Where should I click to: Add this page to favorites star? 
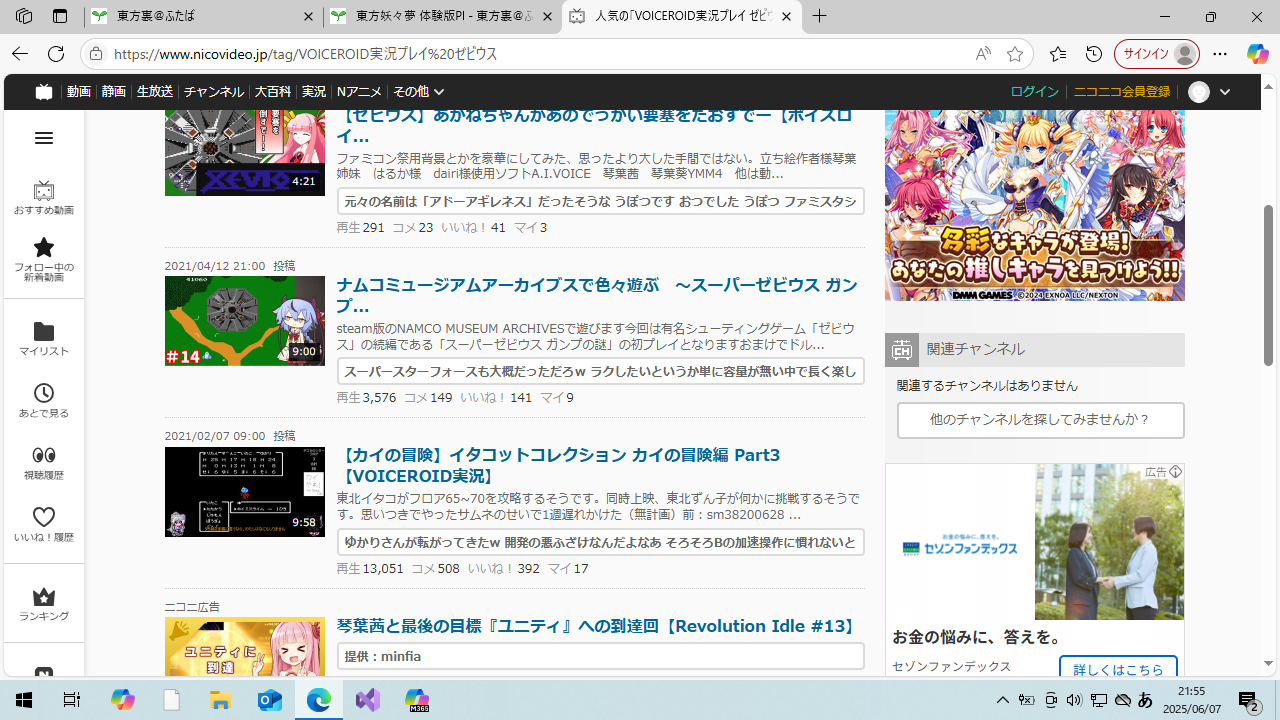[x=1015, y=54]
